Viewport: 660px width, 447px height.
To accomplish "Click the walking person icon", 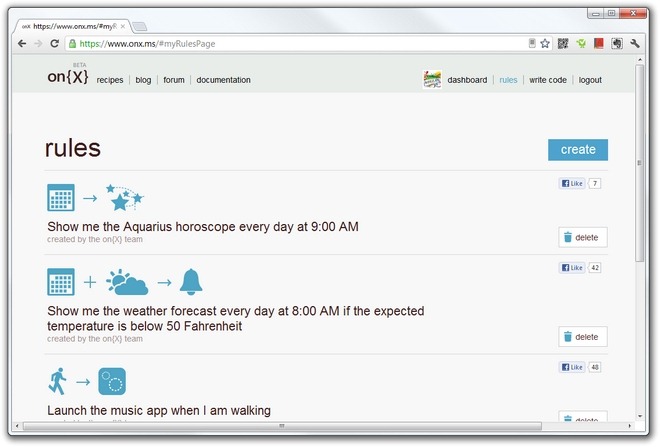I will [x=58, y=381].
